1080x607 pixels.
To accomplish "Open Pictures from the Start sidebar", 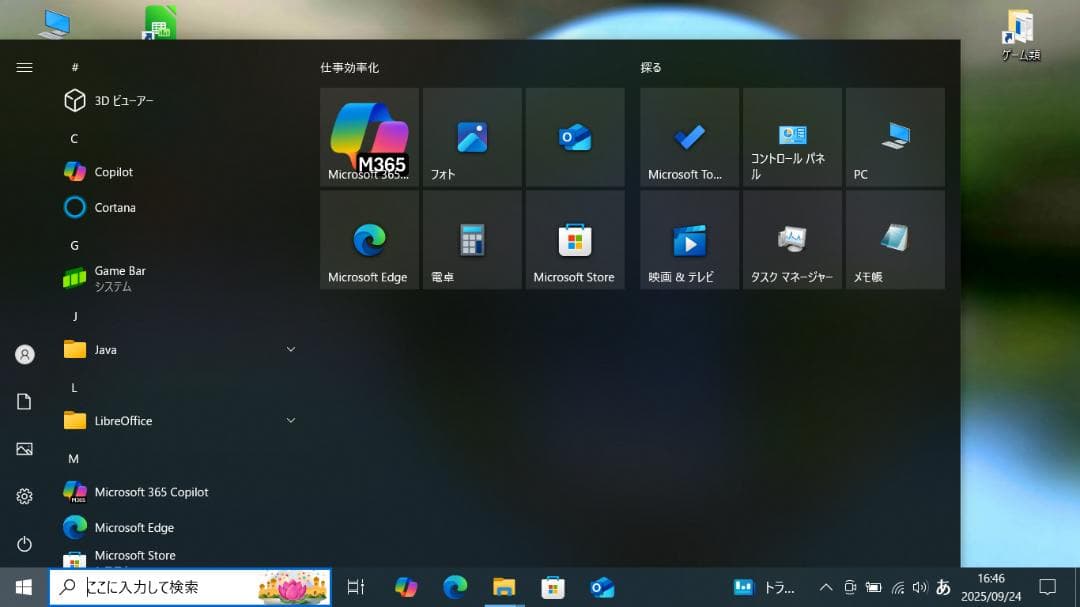I will point(24,449).
